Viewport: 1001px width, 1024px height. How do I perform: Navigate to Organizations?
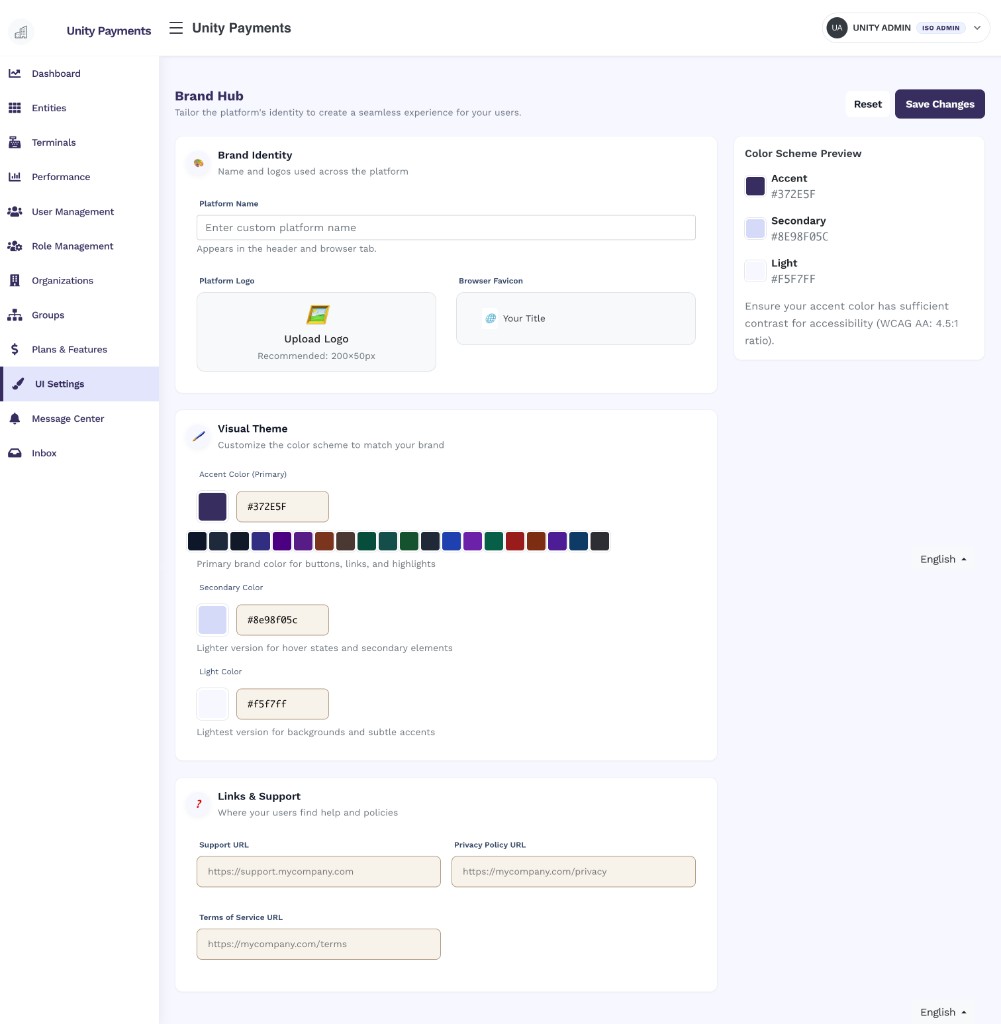point(79,281)
